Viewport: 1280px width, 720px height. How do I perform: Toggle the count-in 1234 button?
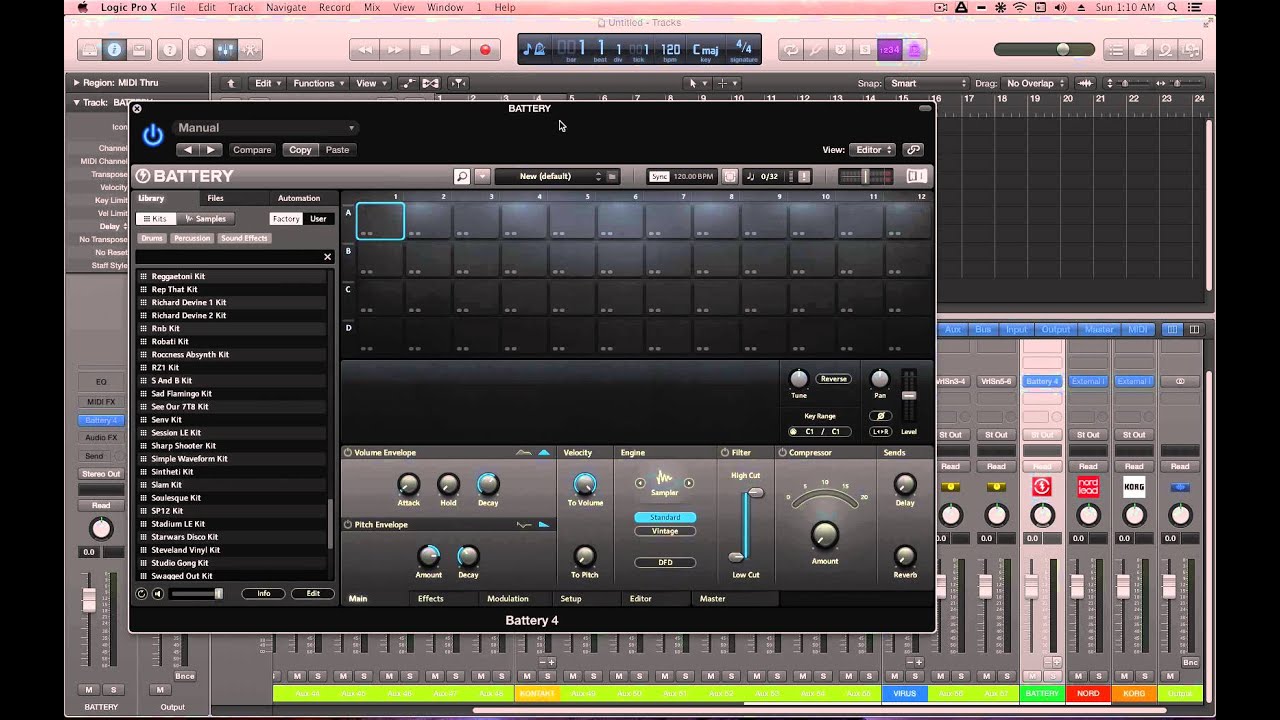point(889,50)
